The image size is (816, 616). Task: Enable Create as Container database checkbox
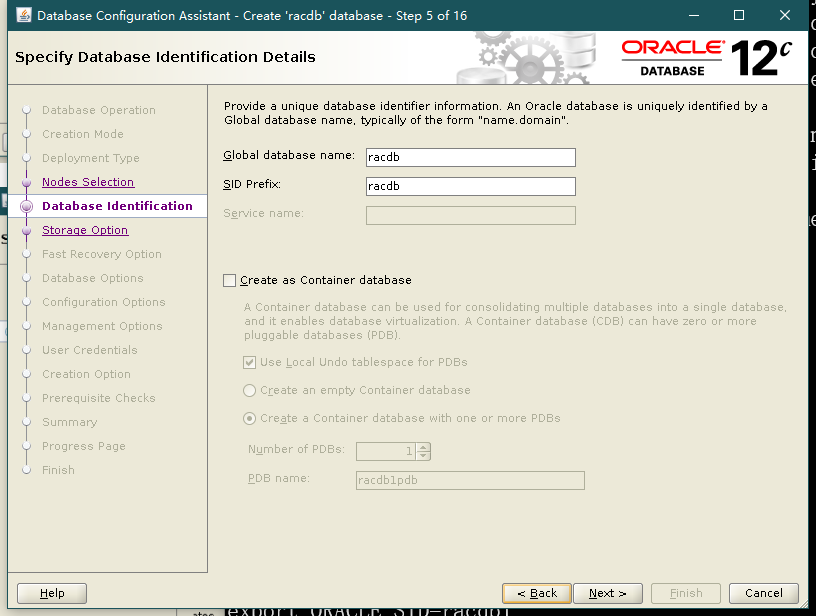coord(230,280)
